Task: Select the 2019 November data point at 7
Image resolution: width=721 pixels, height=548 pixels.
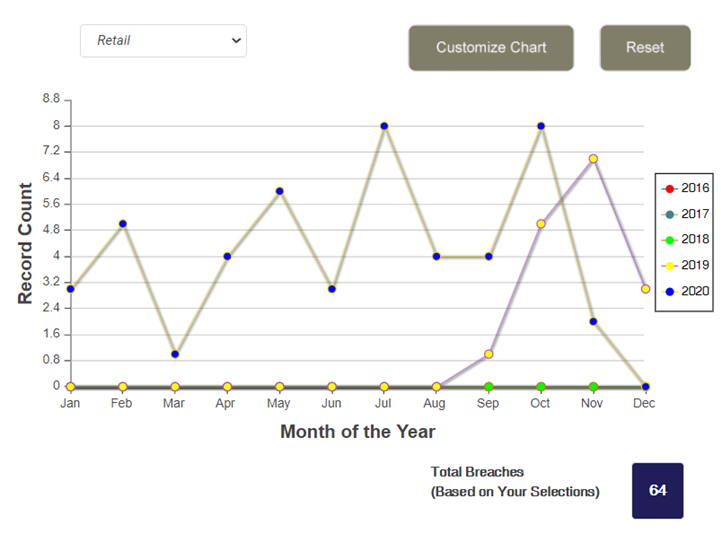Action: pos(593,159)
